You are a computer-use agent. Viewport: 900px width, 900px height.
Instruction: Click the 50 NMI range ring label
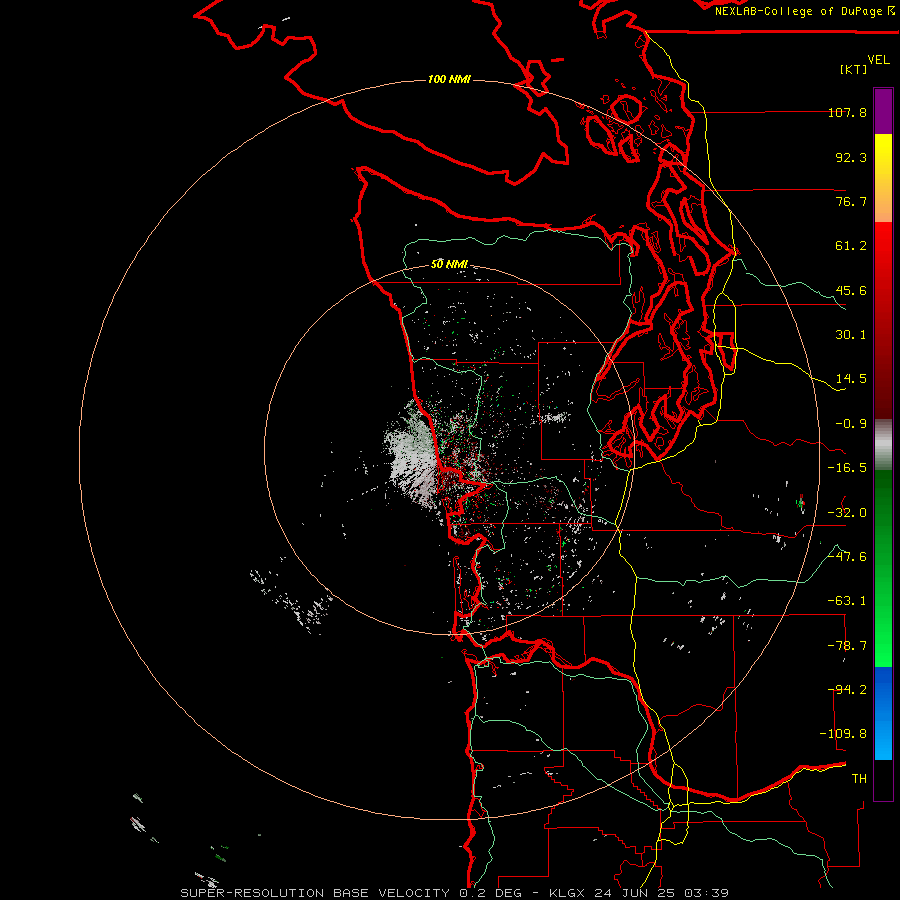(449, 264)
